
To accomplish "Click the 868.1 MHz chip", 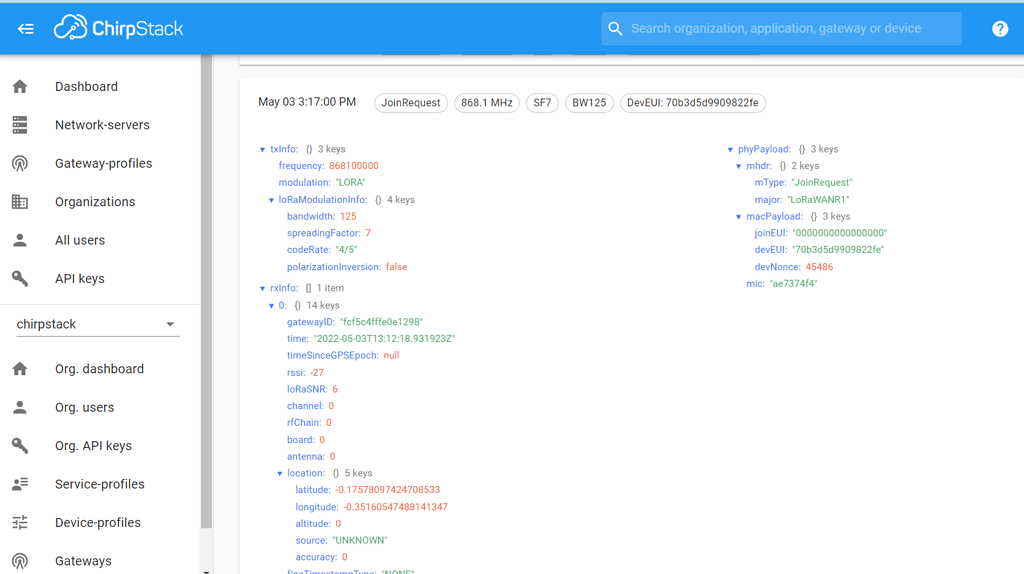I will [x=487, y=103].
